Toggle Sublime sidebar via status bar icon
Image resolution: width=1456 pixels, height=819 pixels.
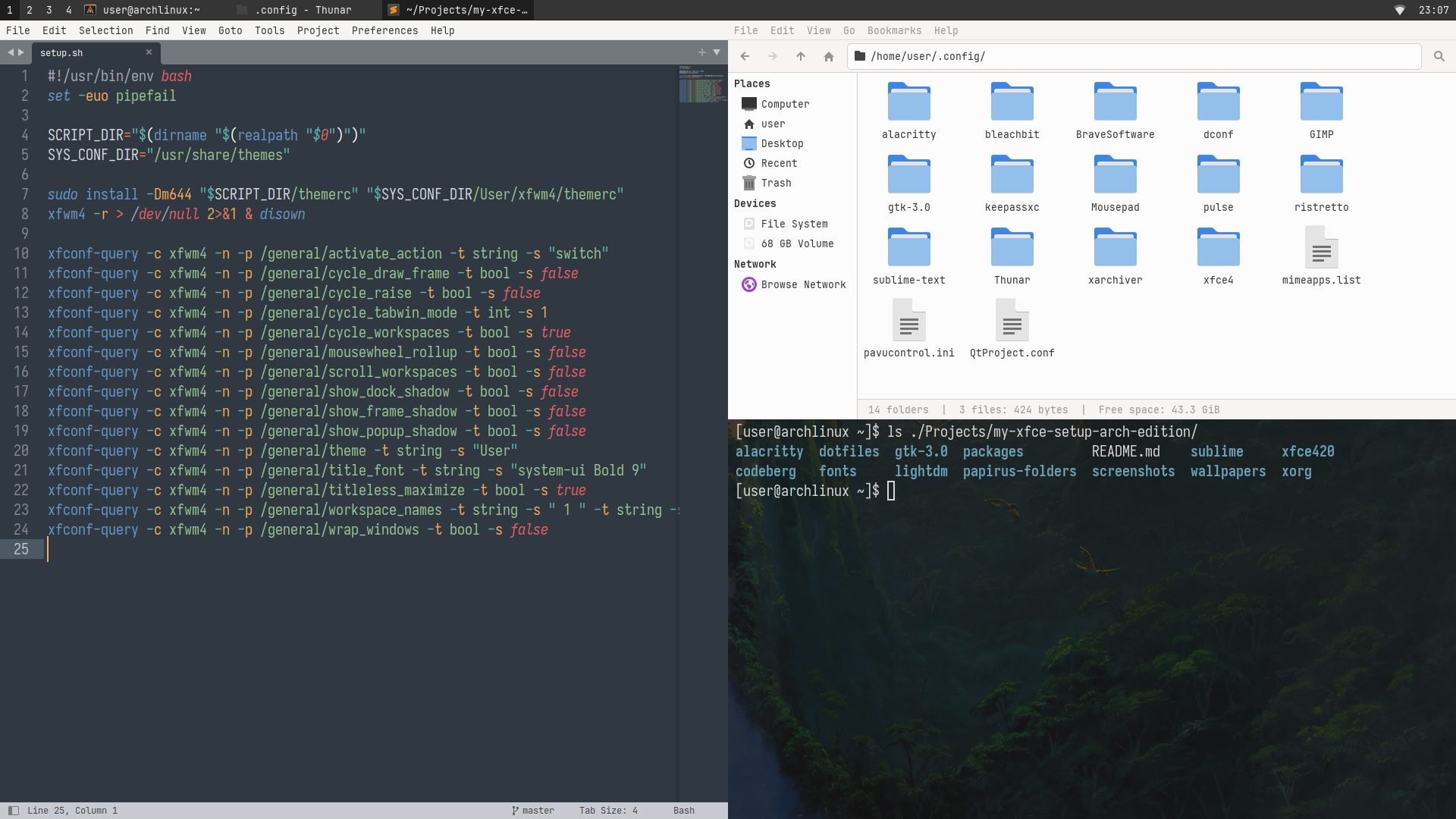pyautogui.click(x=13, y=811)
